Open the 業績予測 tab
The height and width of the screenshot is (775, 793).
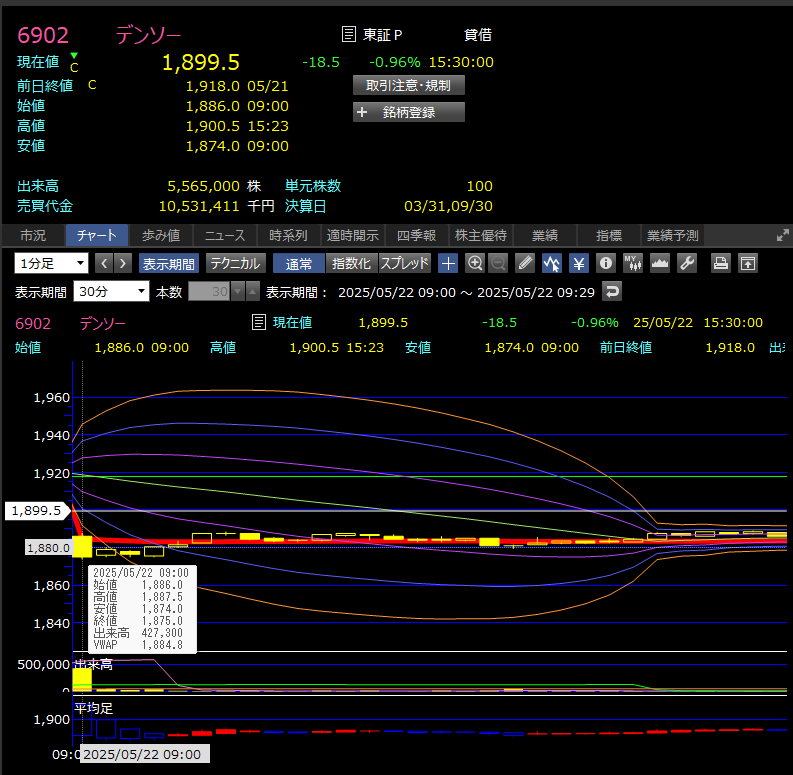point(673,235)
